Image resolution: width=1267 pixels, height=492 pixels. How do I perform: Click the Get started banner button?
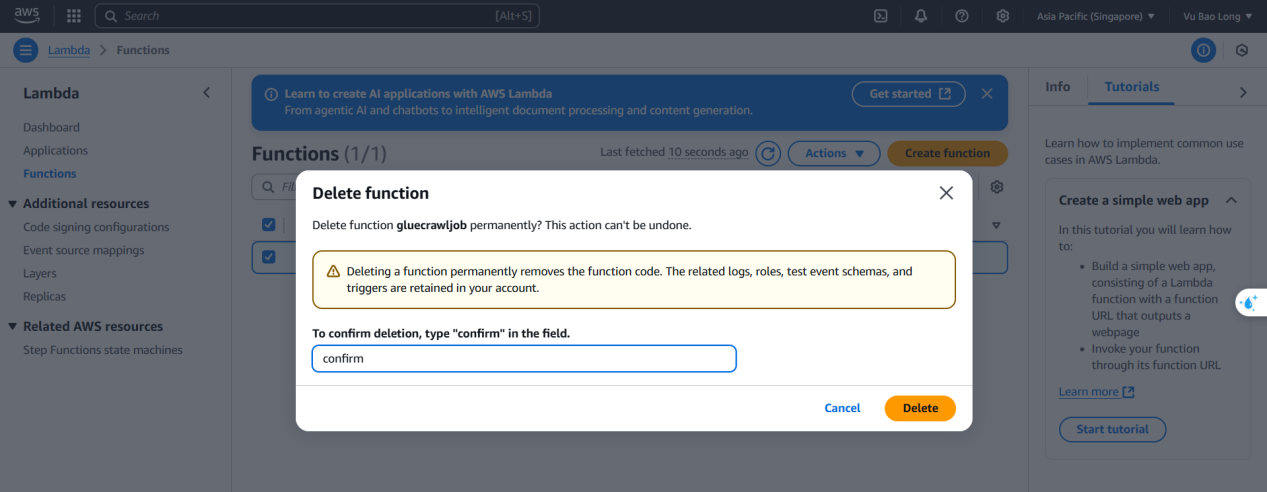tap(908, 93)
